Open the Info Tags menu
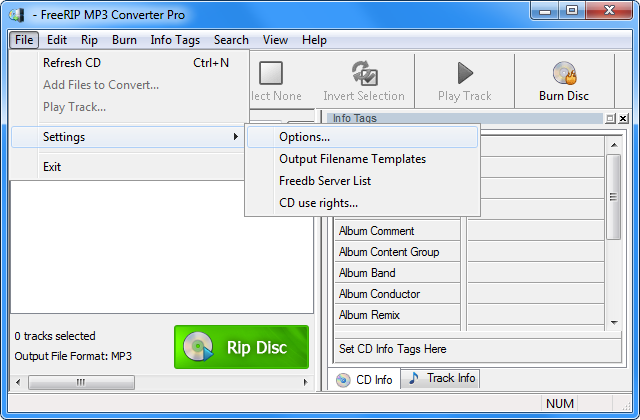The image size is (640, 420). click(175, 40)
